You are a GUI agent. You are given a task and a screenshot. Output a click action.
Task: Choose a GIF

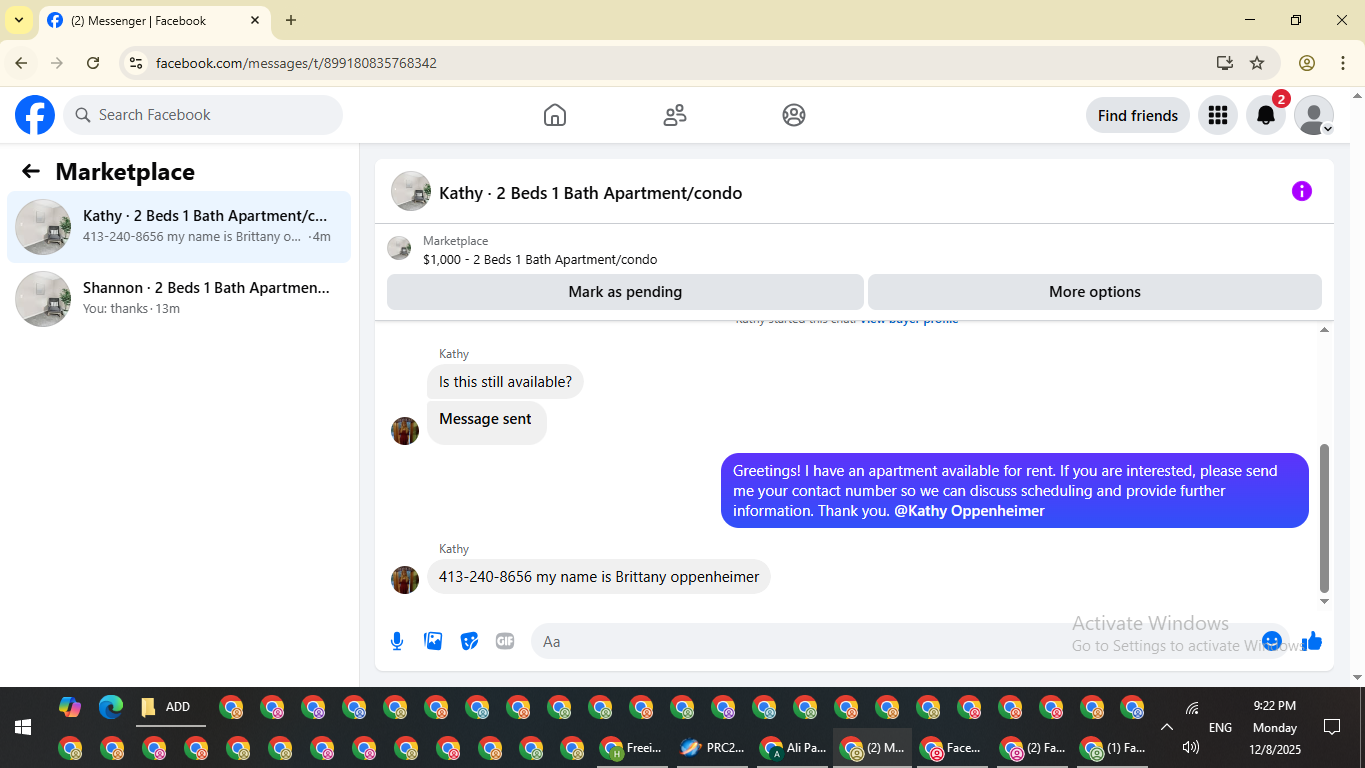(x=505, y=641)
